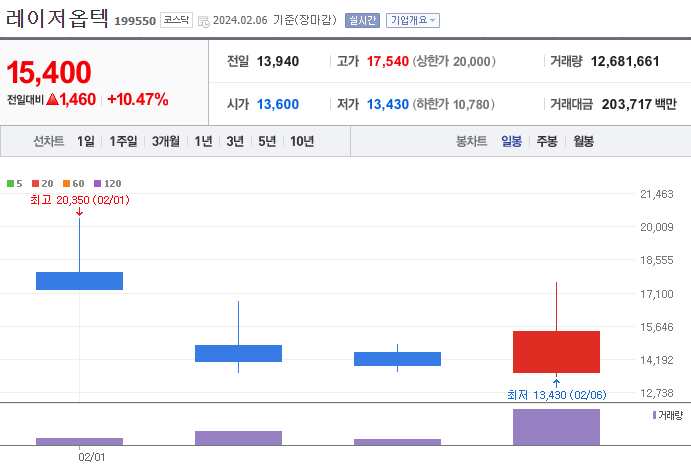This screenshot has width=691, height=476.
Task: Click the upper limit text 상한가 20,000
Action: (x=454, y=61)
